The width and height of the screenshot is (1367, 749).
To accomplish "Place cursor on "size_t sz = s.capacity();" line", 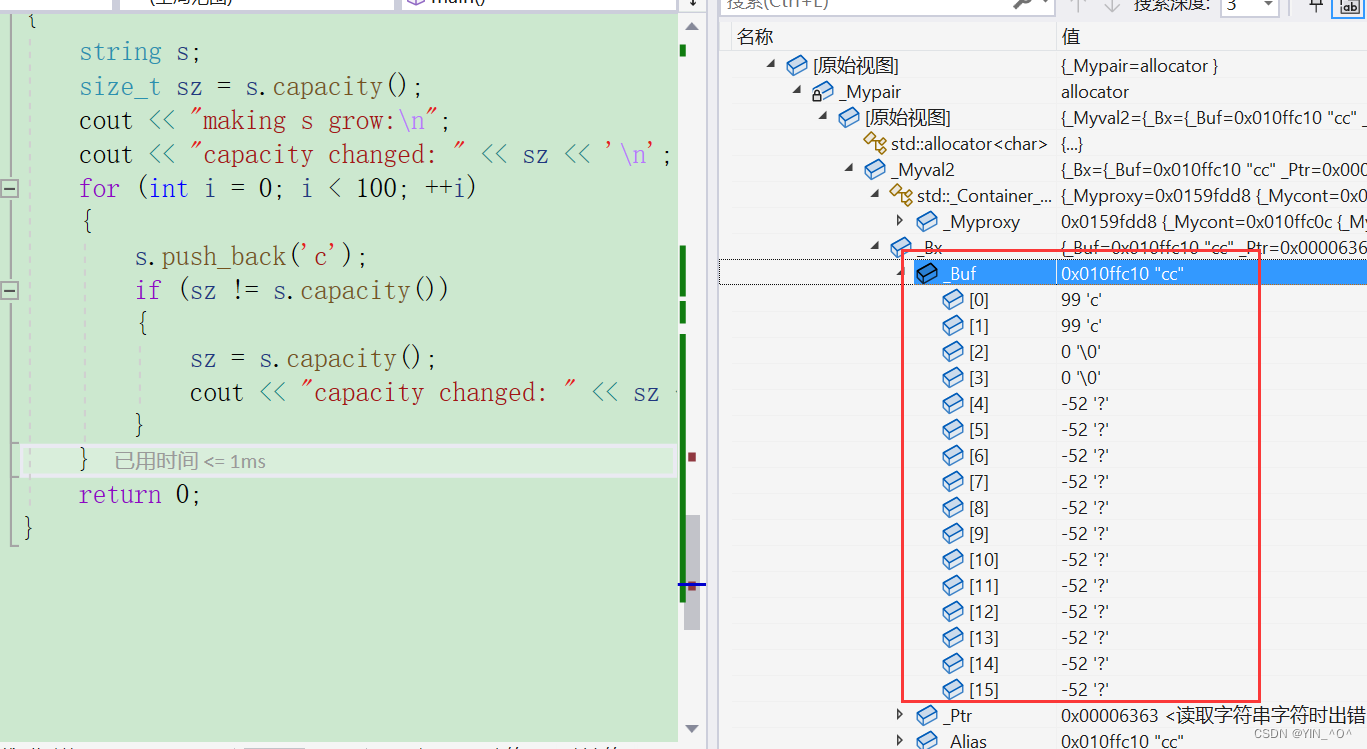I will click(251, 86).
